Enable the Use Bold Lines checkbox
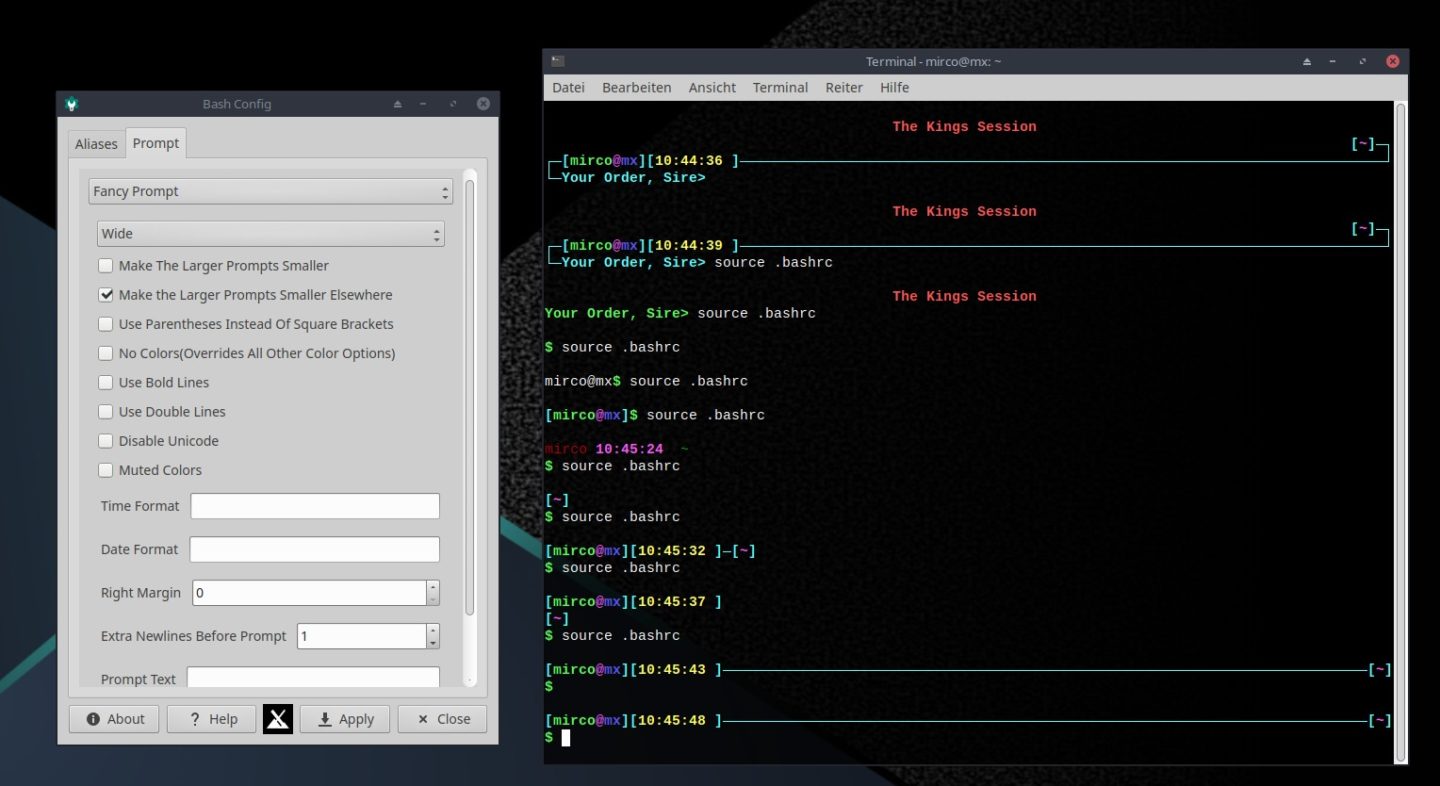This screenshot has height=786, width=1440. click(106, 383)
